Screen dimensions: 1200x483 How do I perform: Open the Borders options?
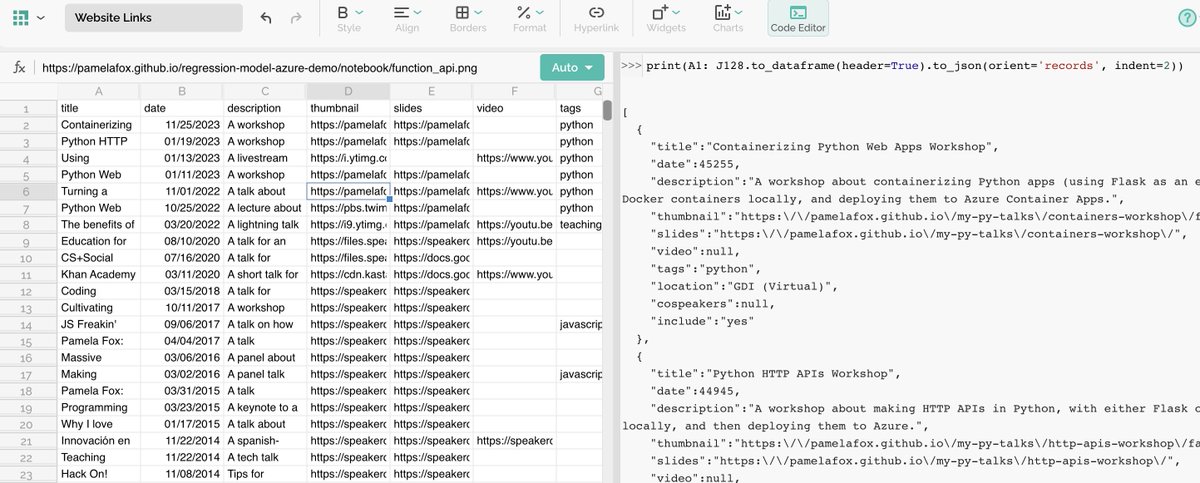click(x=468, y=19)
